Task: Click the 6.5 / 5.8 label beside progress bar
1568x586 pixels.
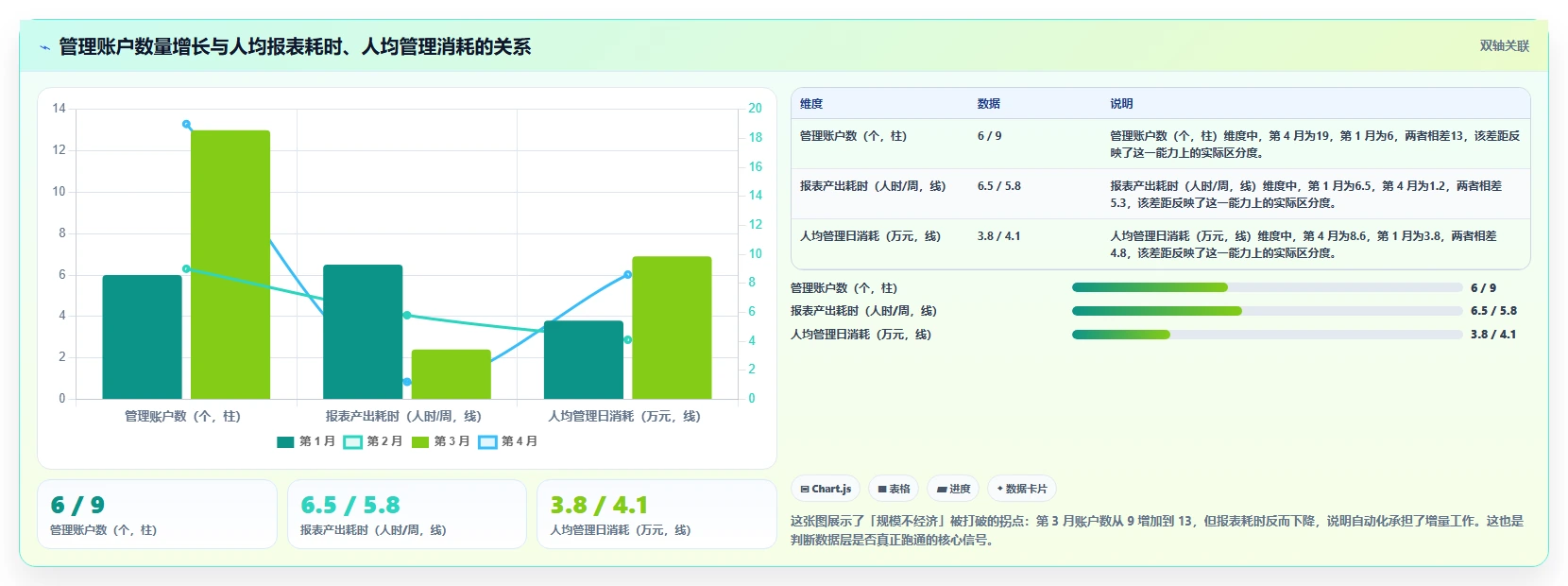Action: (x=1493, y=311)
